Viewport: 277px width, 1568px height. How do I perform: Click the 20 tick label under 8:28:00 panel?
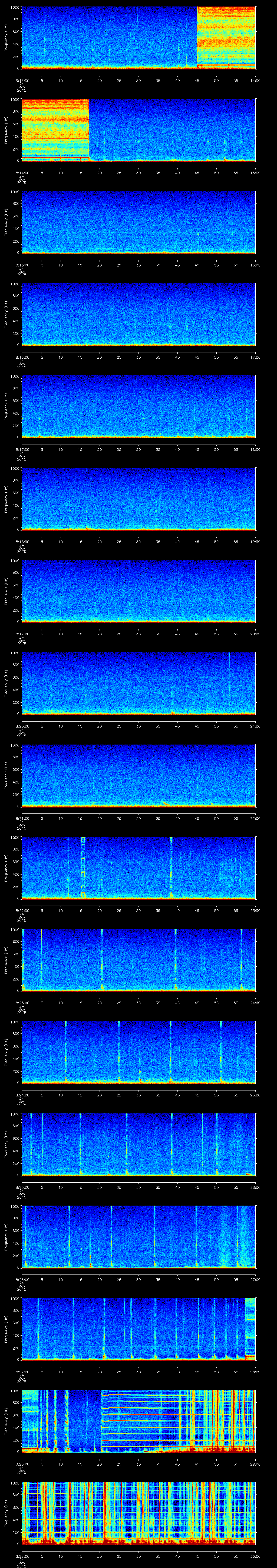99,1463
